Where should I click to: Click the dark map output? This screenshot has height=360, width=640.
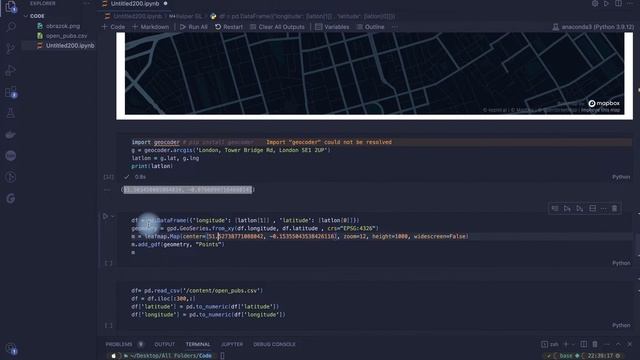pyautogui.click(x=374, y=73)
